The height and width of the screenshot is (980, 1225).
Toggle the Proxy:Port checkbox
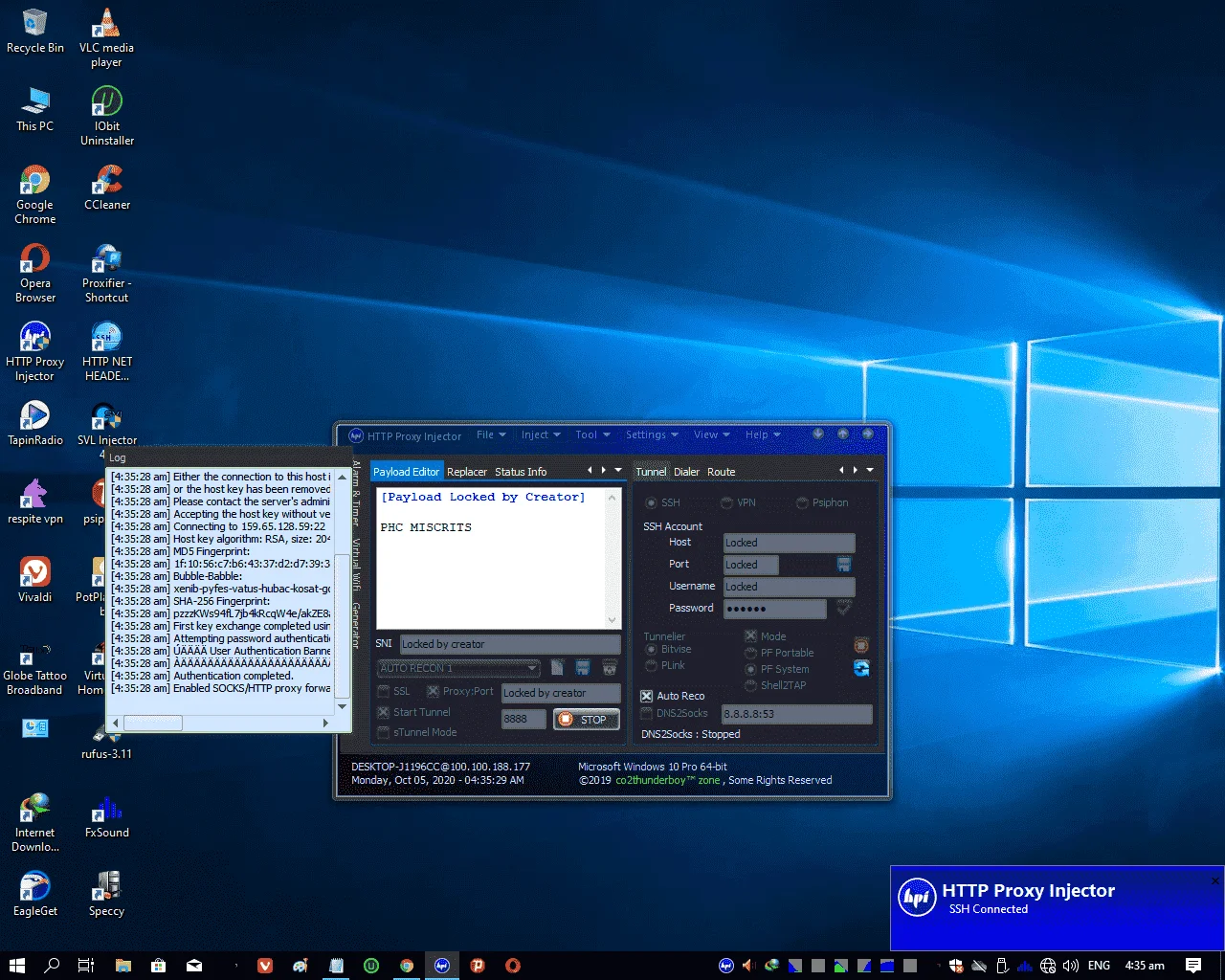(x=433, y=691)
